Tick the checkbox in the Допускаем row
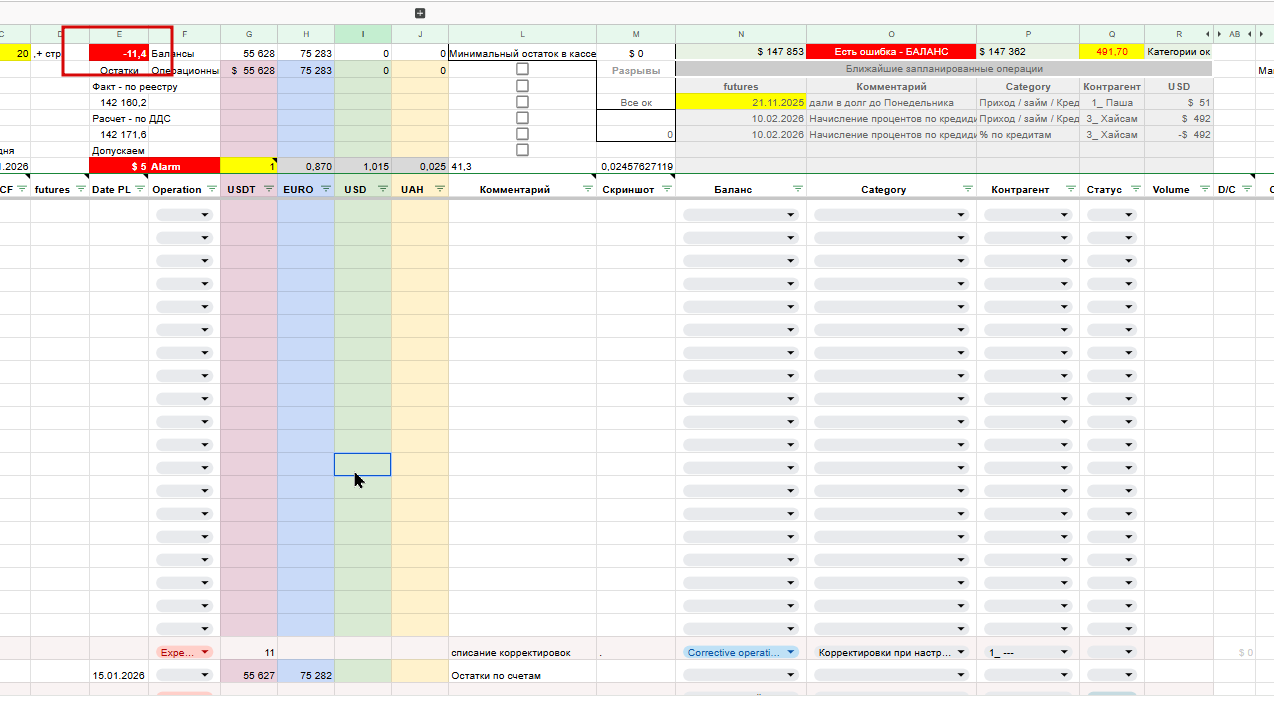 coord(522,150)
